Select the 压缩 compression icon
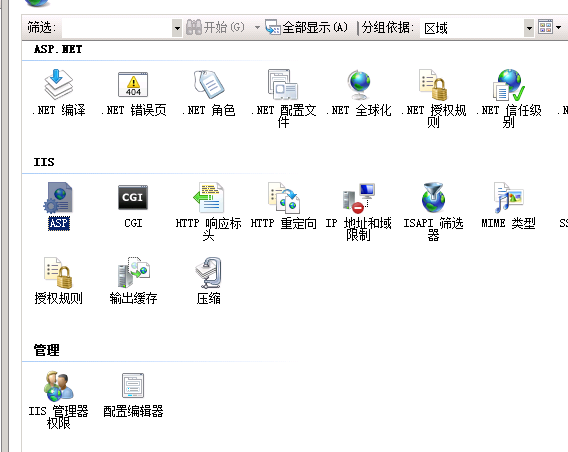 (208, 273)
